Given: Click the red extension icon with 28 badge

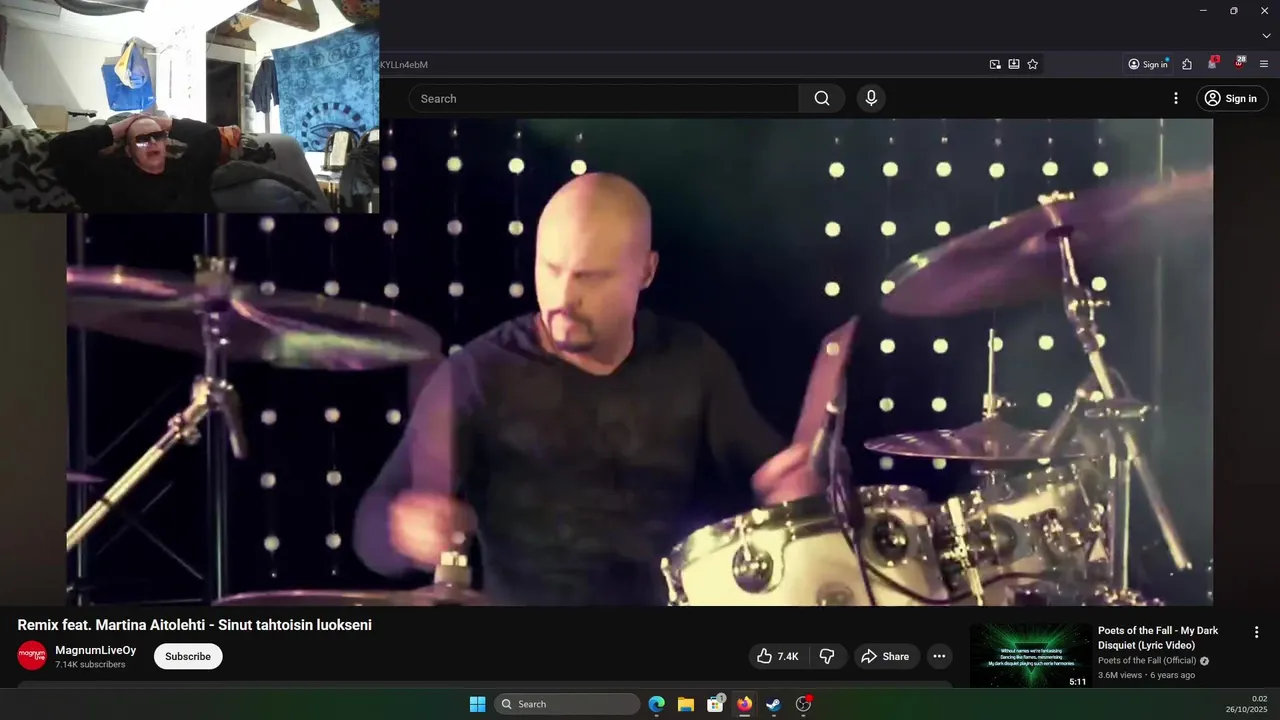Looking at the screenshot, I should pyautogui.click(x=1240, y=63).
